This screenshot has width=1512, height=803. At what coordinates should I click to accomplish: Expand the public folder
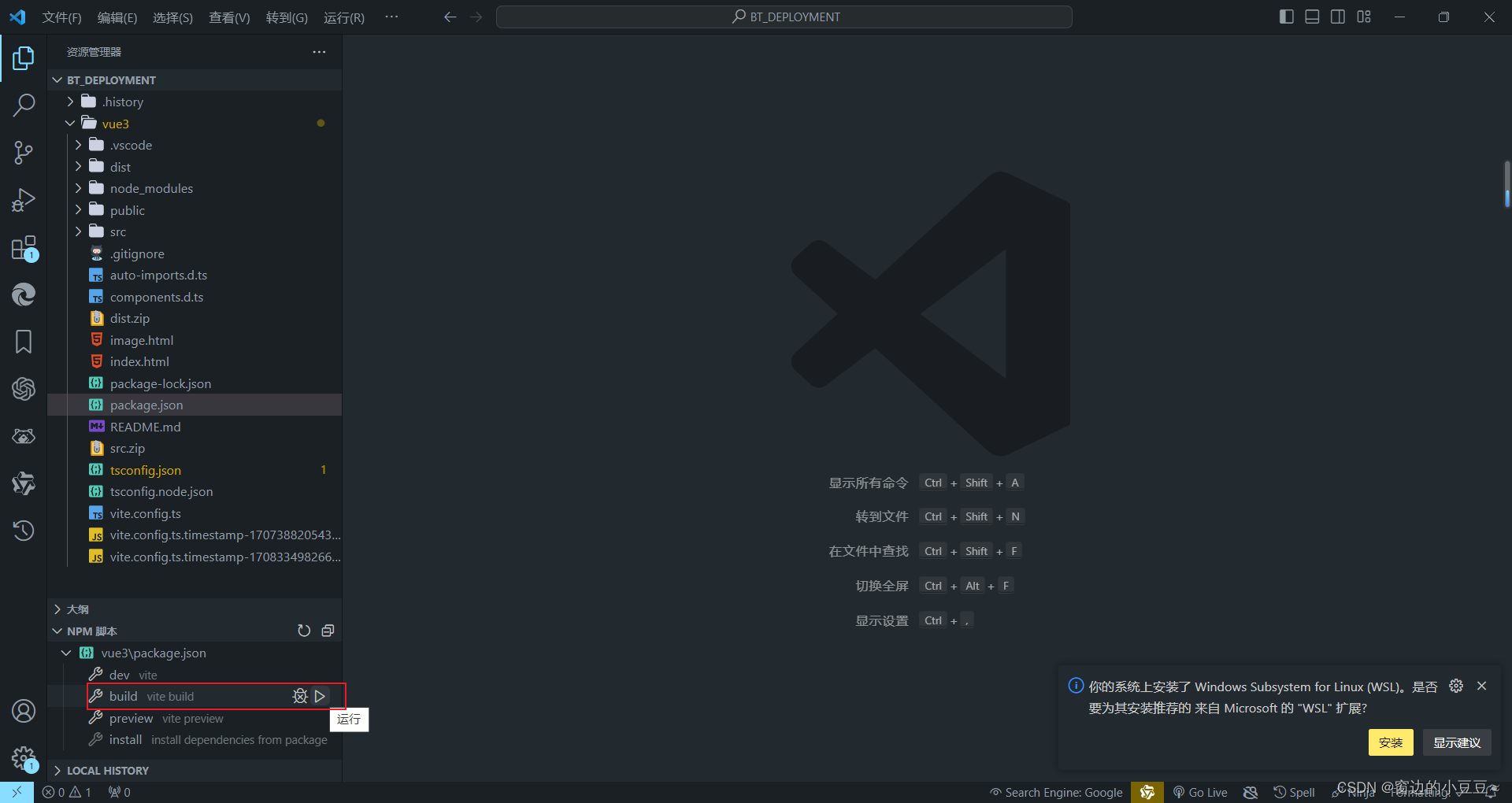[78, 210]
